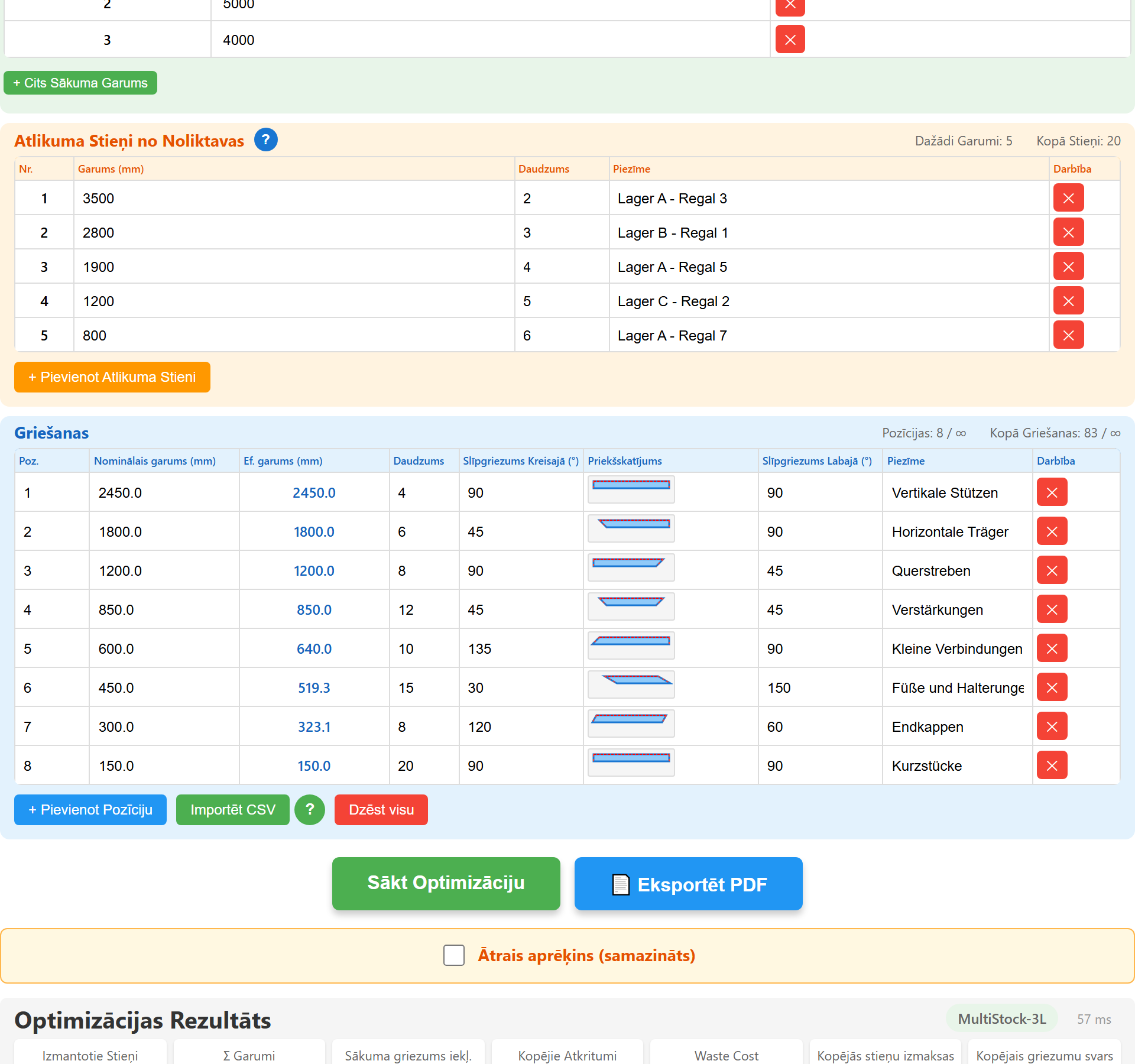This screenshot has width=1135, height=1064.
Task: Click Eksportēt PDF button
Action: (x=689, y=883)
